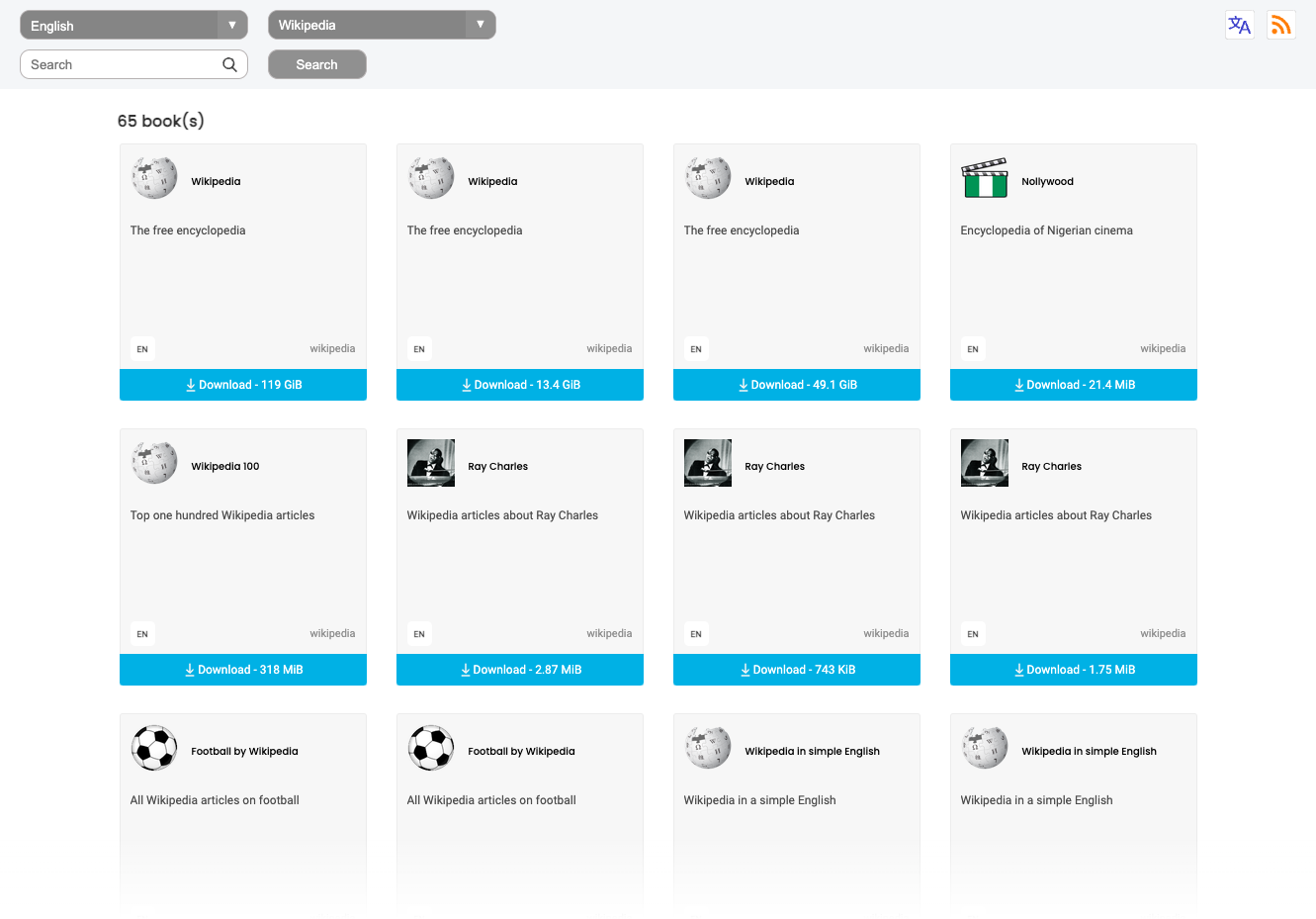Open the Wikipedia 100 book title

[x=225, y=467]
